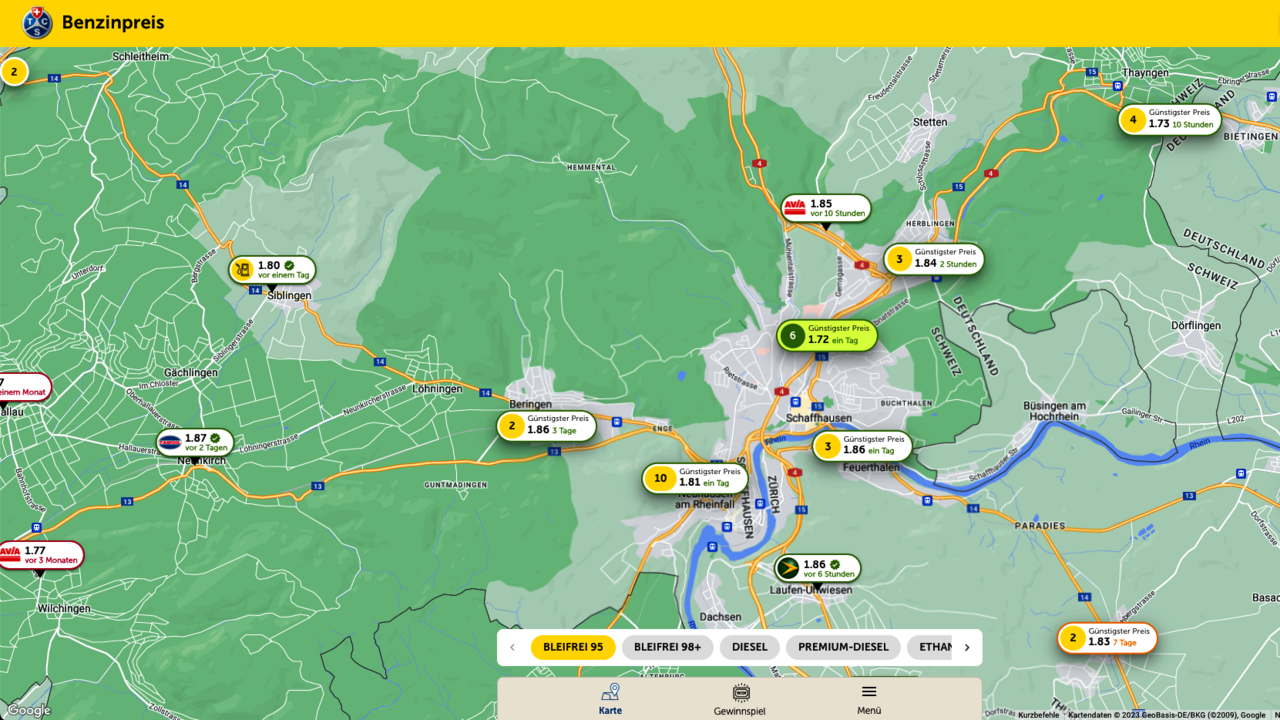Viewport: 1280px width, 720px height.
Task: Open the Laufen-Uhwiesen station priced 1.86
Action: pyautogui.click(x=817, y=568)
